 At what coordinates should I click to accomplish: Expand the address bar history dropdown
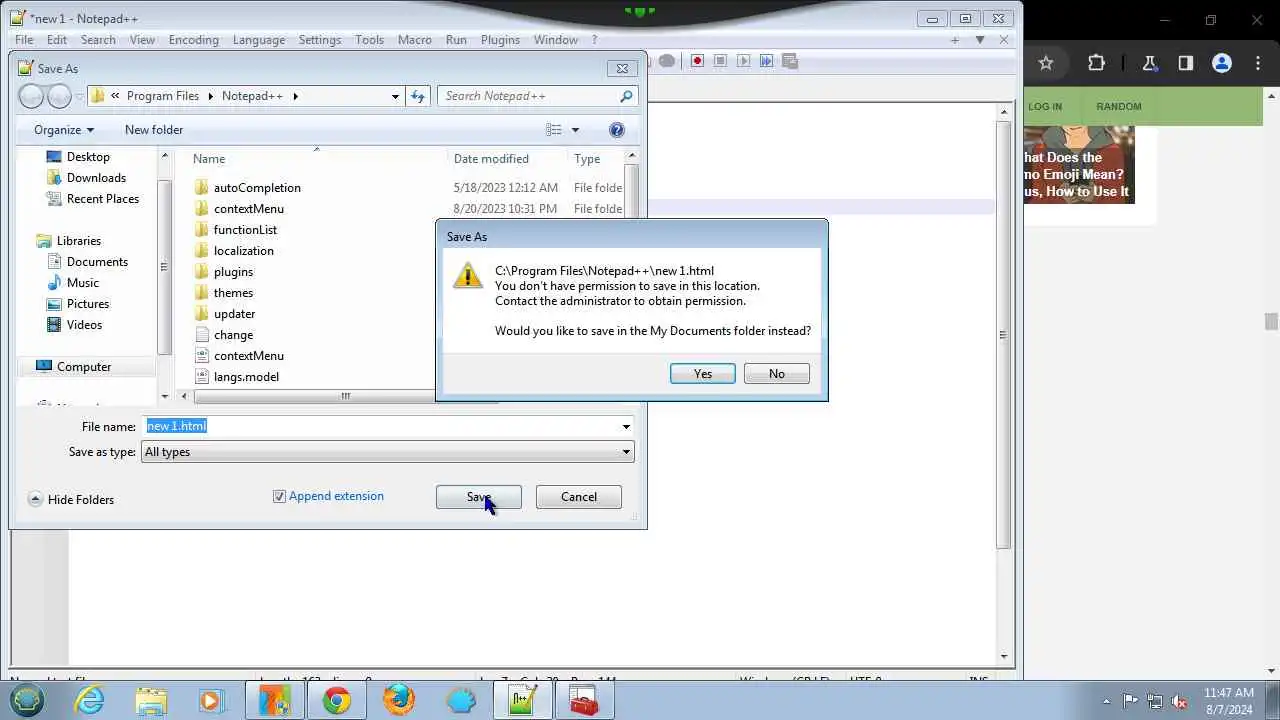(x=395, y=96)
